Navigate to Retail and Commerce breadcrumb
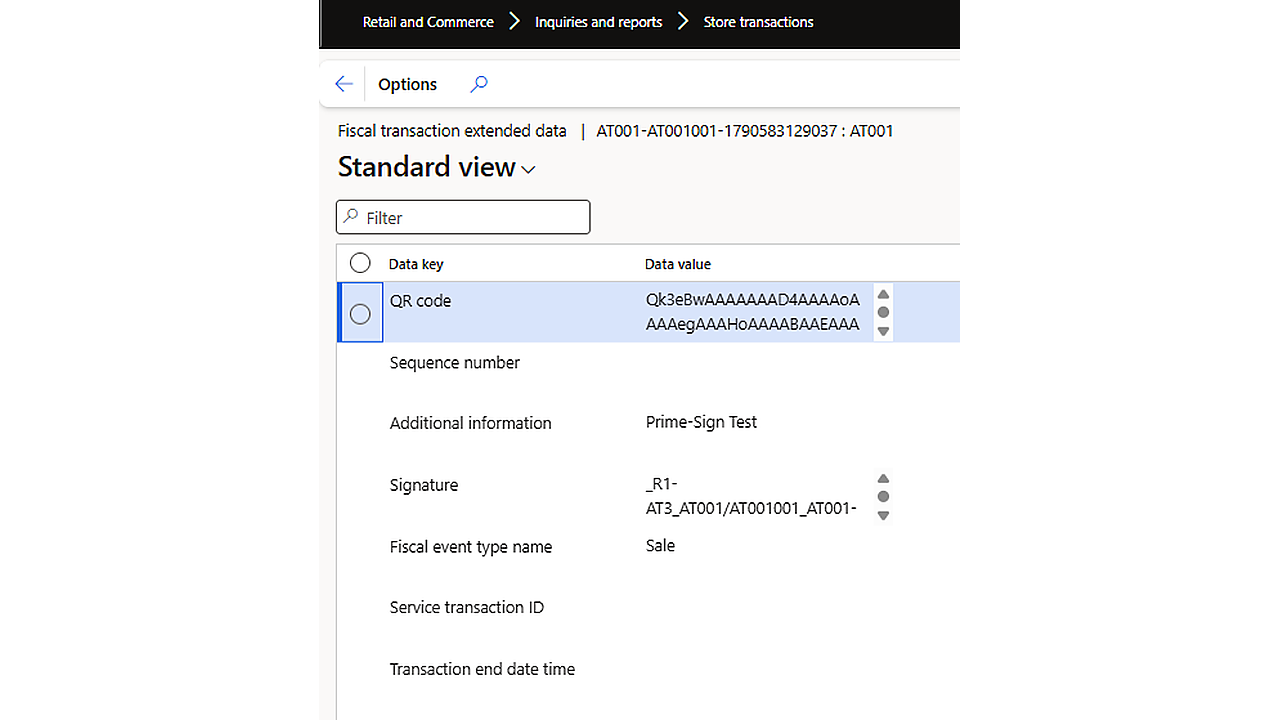 tap(428, 22)
